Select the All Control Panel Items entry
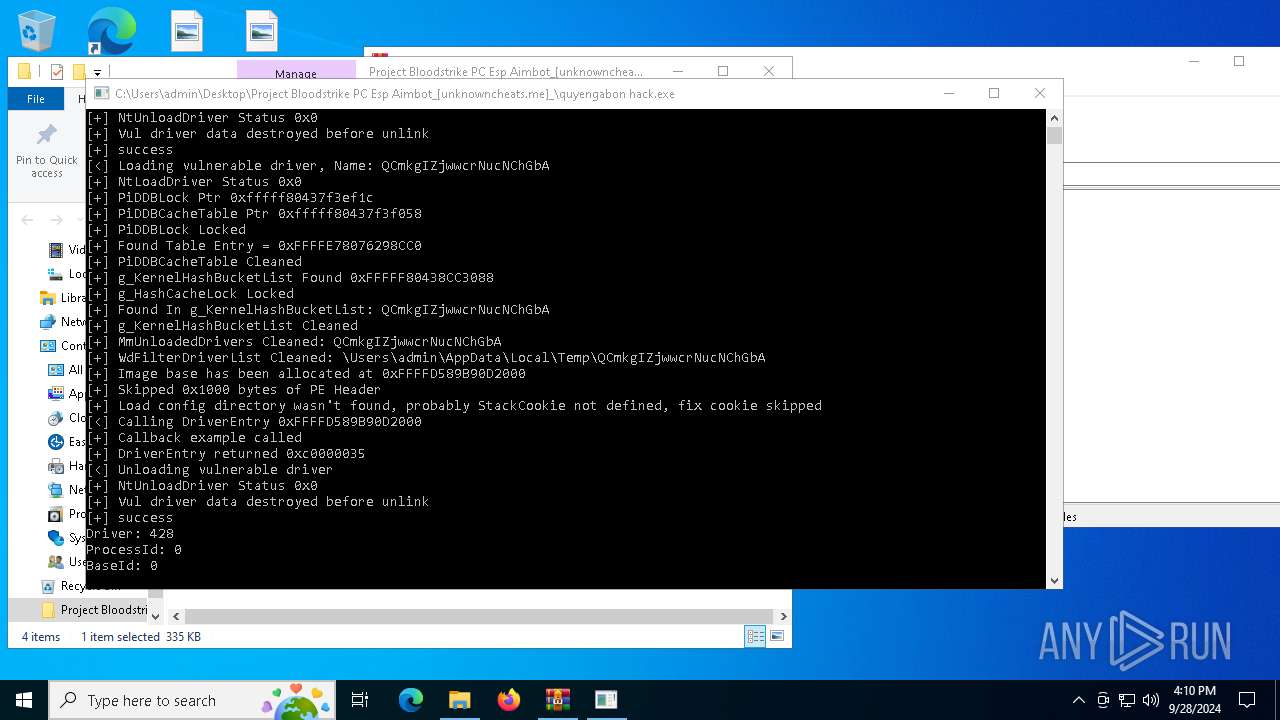Image resolution: width=1280 pixels, height=720 pixels. [x=67, y=370]
